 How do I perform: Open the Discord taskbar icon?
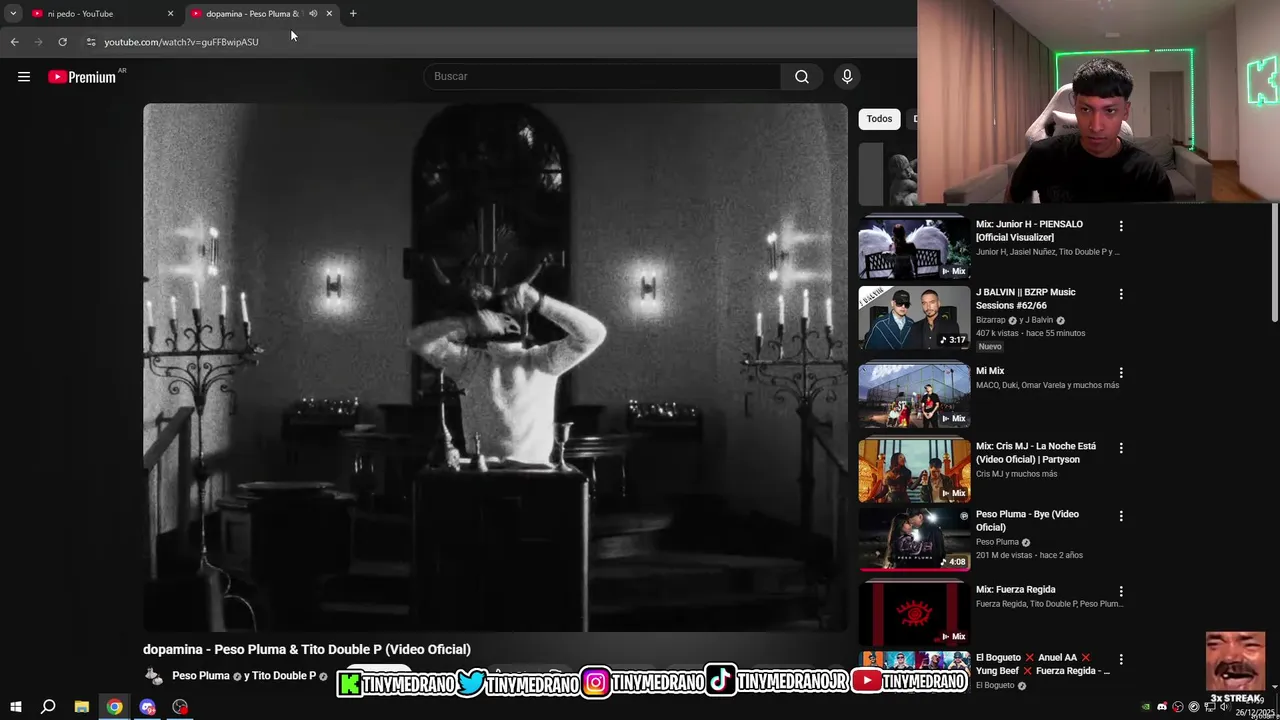click(x=148, y=707)
